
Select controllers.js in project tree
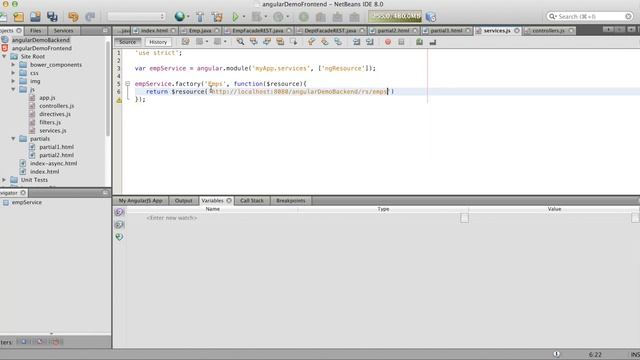click(x=57, y=106)
